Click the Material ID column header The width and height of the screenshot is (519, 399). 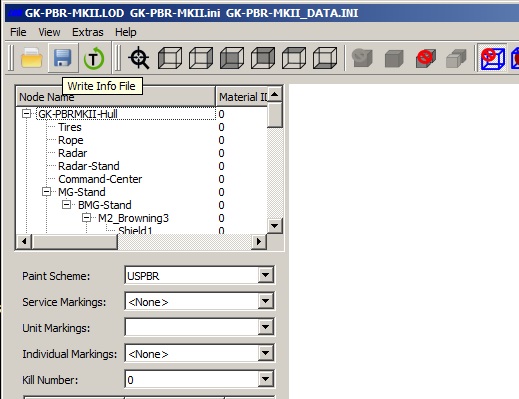click(x=242, y=97)
